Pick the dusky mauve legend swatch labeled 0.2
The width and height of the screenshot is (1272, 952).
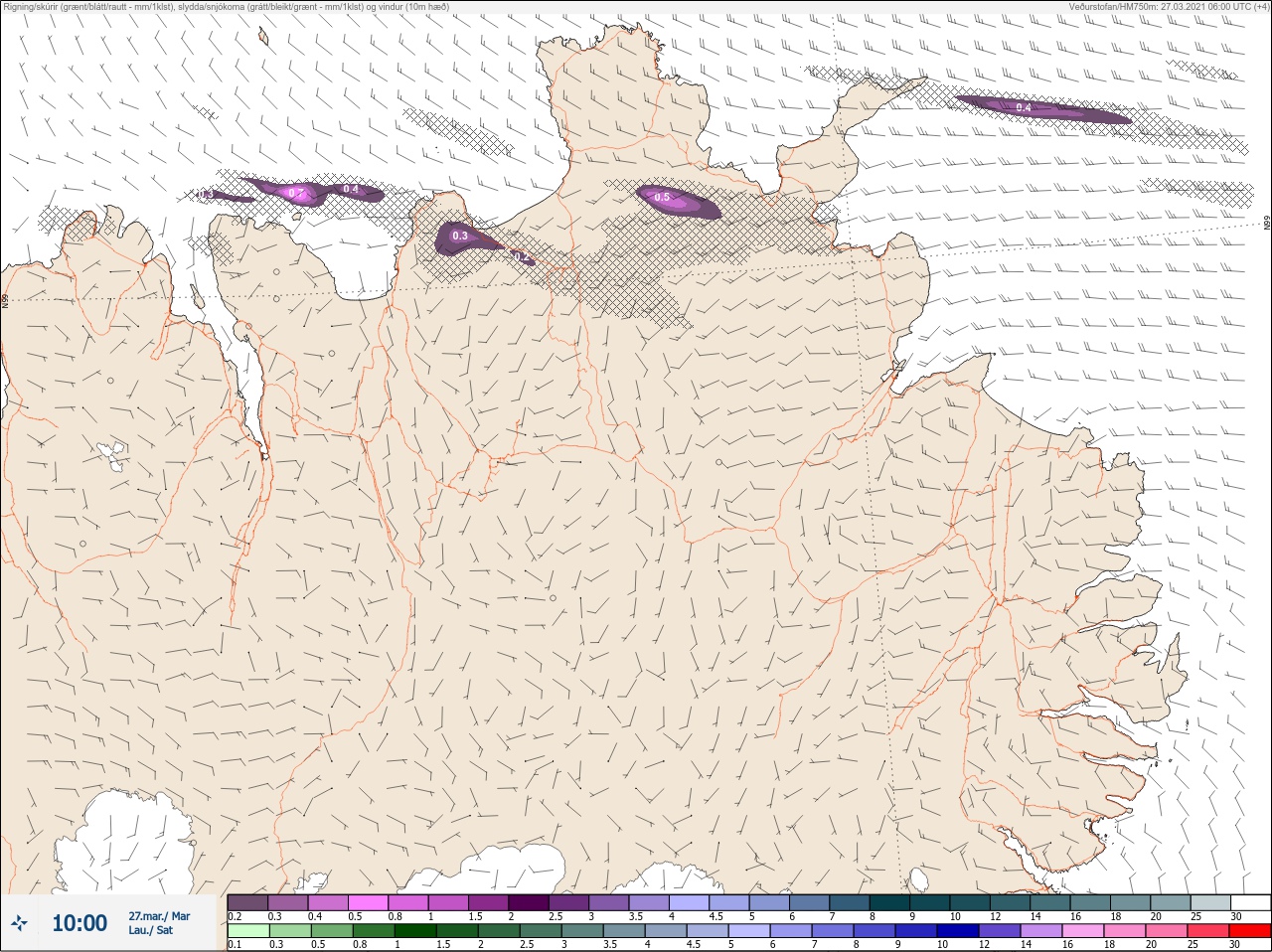247,902
